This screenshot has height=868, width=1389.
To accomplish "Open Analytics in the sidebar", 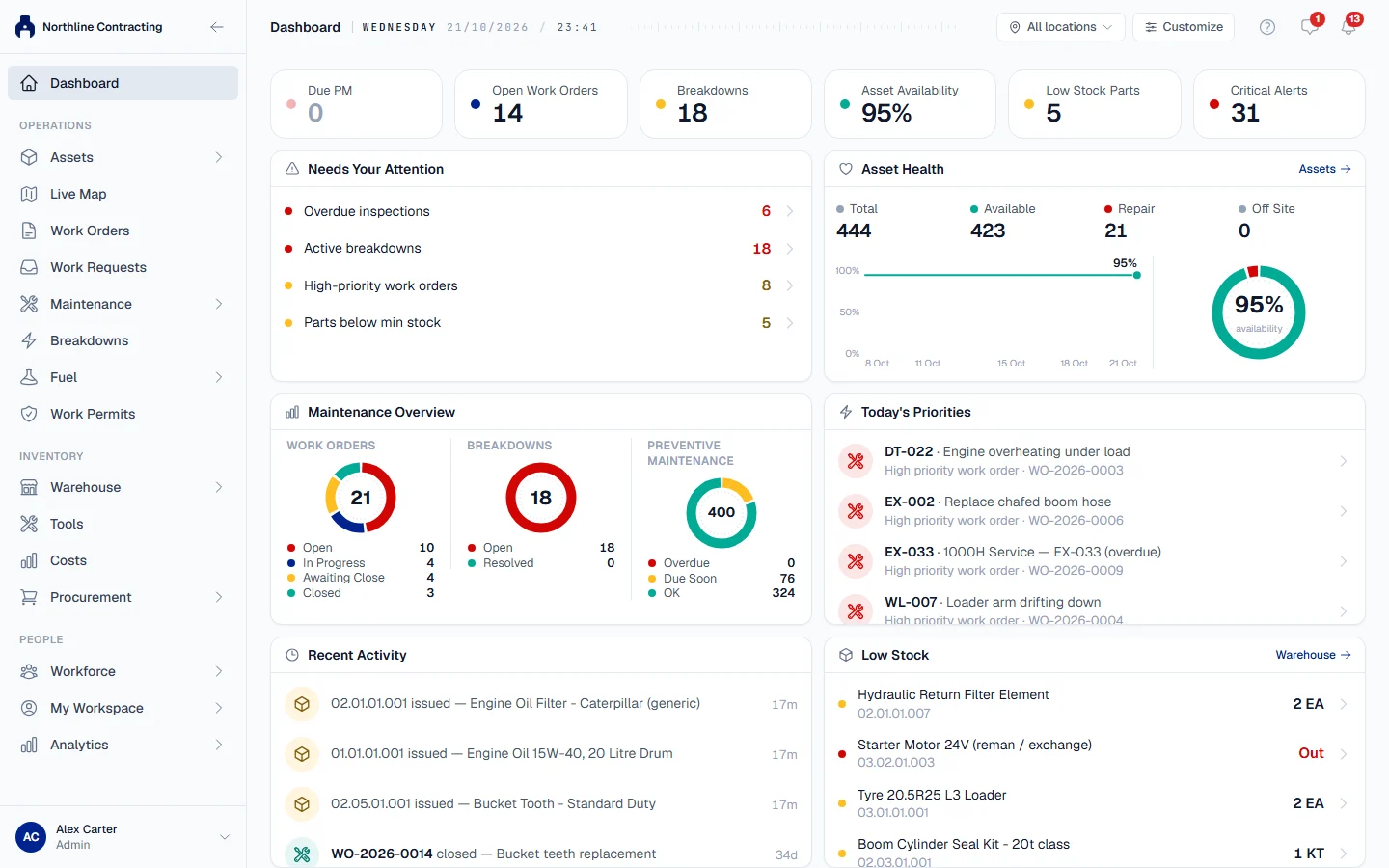I will pyautogui.click(x=123, y=745).
